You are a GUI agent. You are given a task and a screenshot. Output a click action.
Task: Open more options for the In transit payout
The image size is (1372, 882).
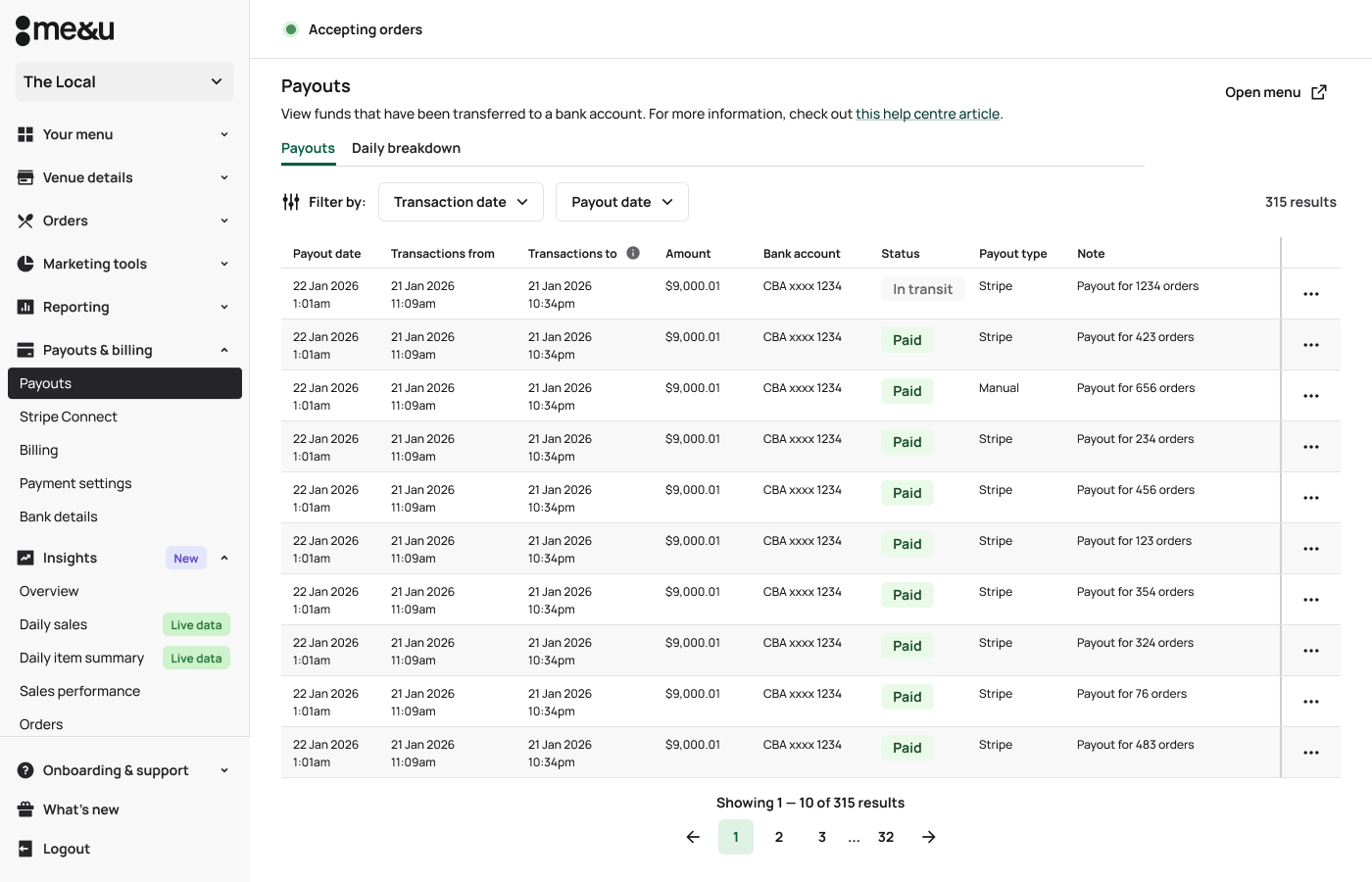pos(1310,294)
